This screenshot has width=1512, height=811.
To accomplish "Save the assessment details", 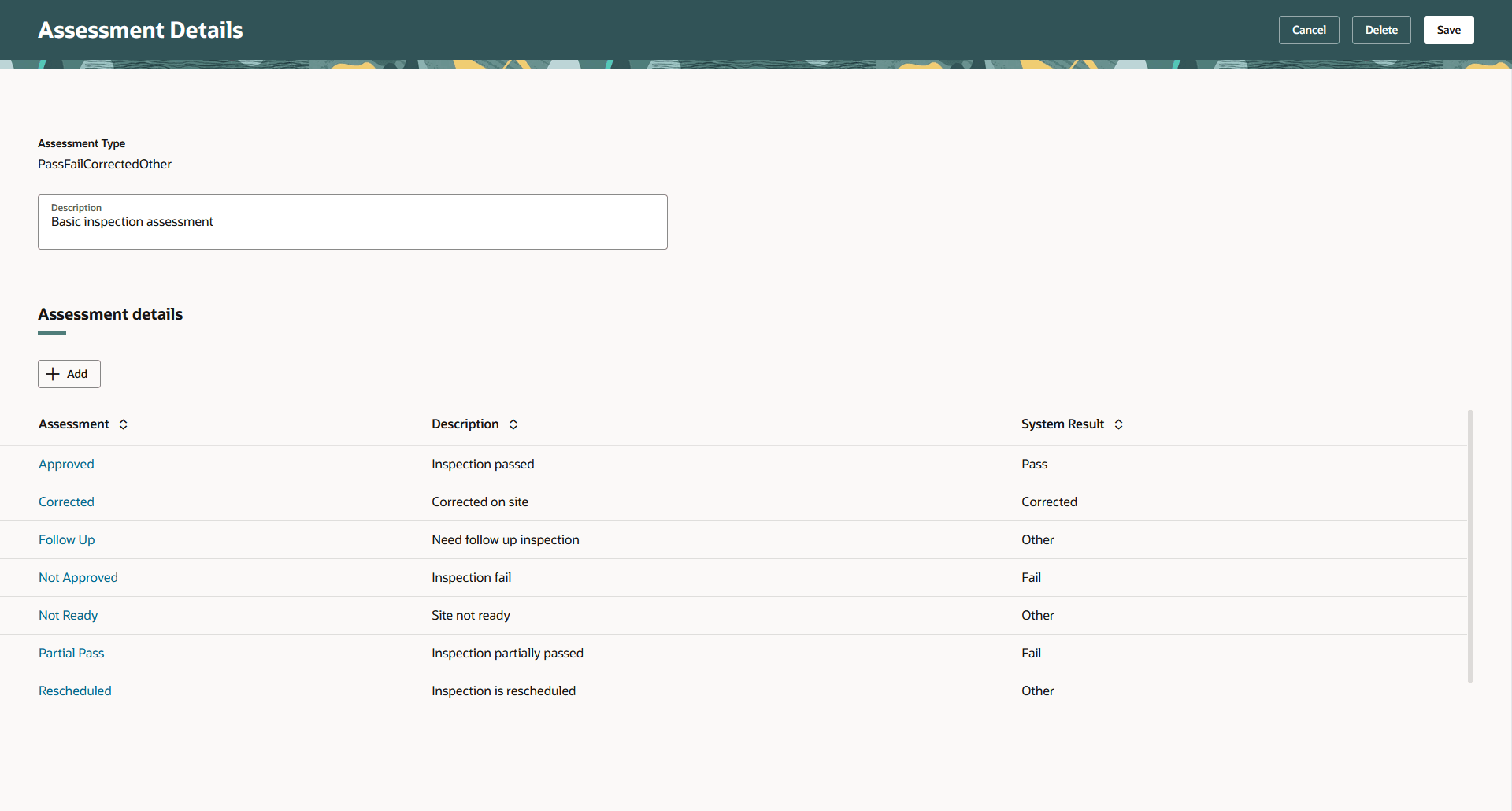I will (1449, 30).
